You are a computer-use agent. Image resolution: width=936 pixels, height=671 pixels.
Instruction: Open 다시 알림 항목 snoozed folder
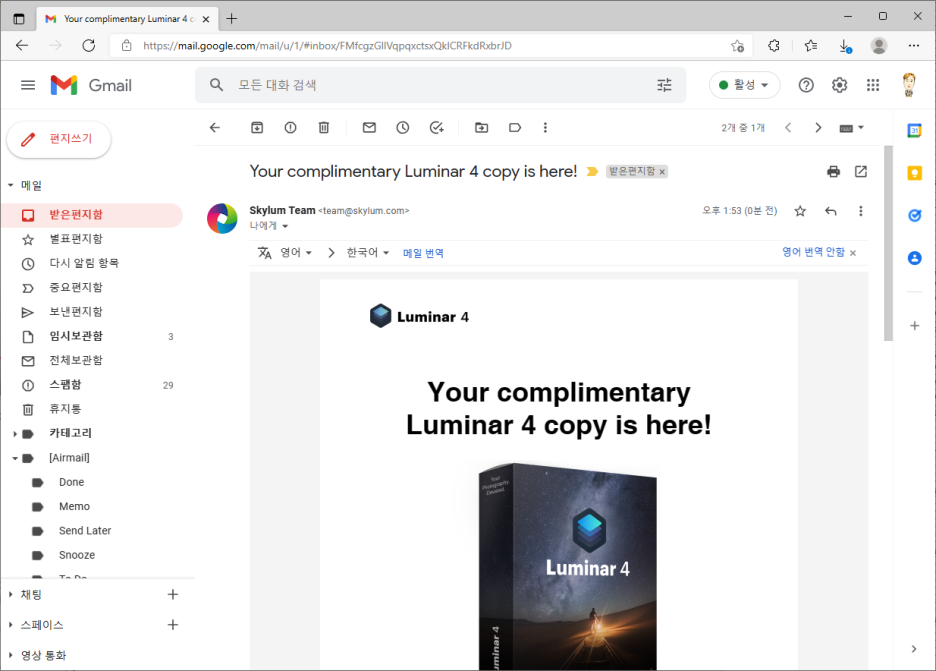(x=92, y=263)
